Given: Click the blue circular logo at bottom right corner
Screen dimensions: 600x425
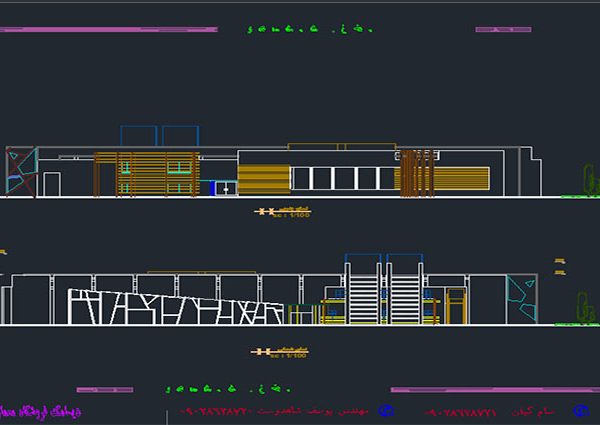Looking at the screenshot, I should pos(576,410).
